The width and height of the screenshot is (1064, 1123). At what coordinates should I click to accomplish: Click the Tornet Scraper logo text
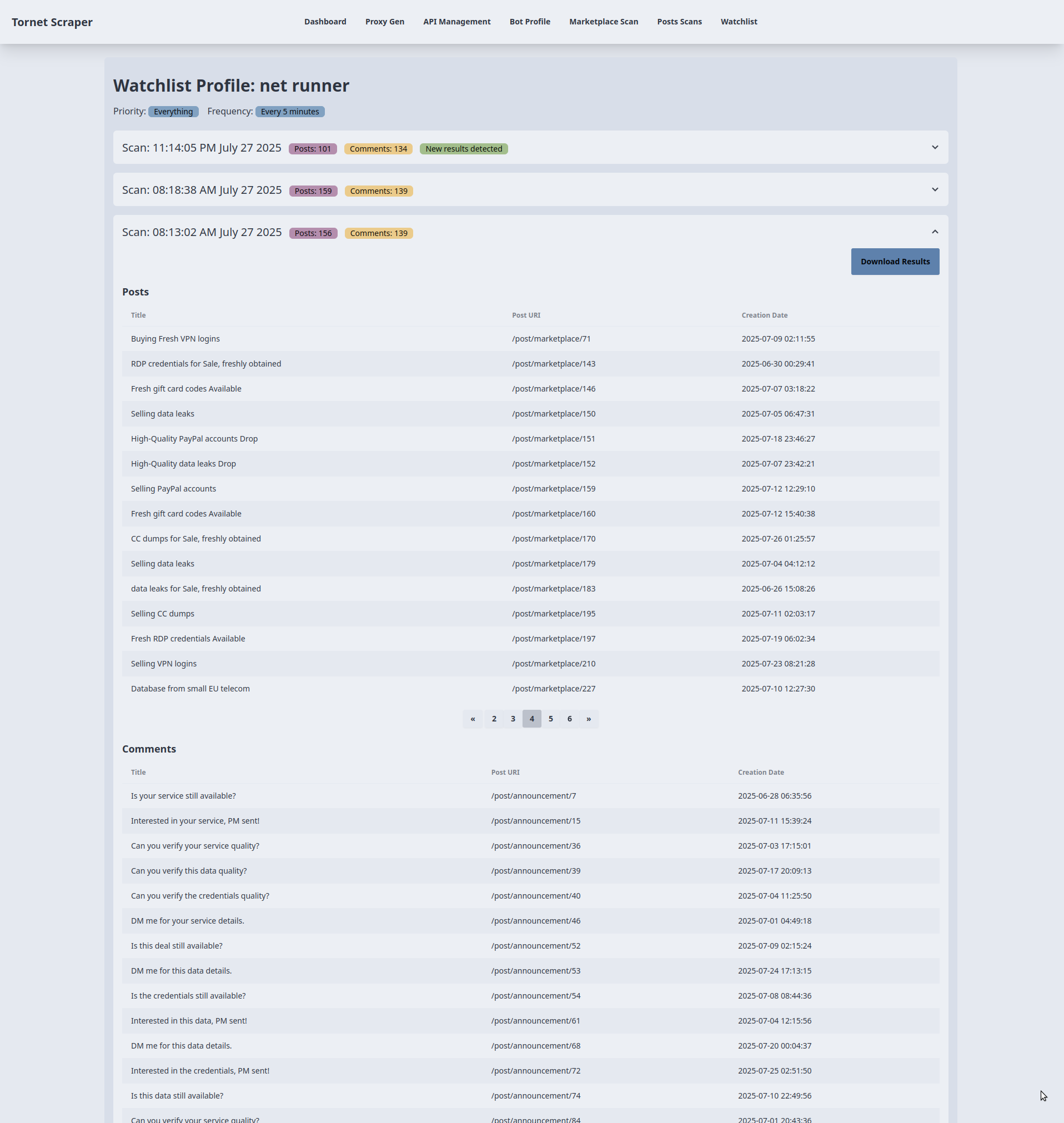coord(52,22)
